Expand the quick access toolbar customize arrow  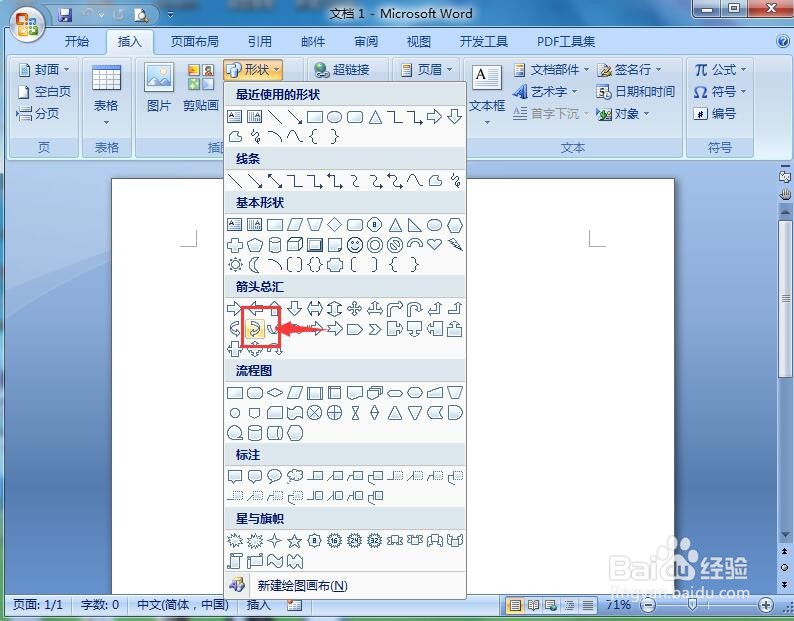[170, 15]
